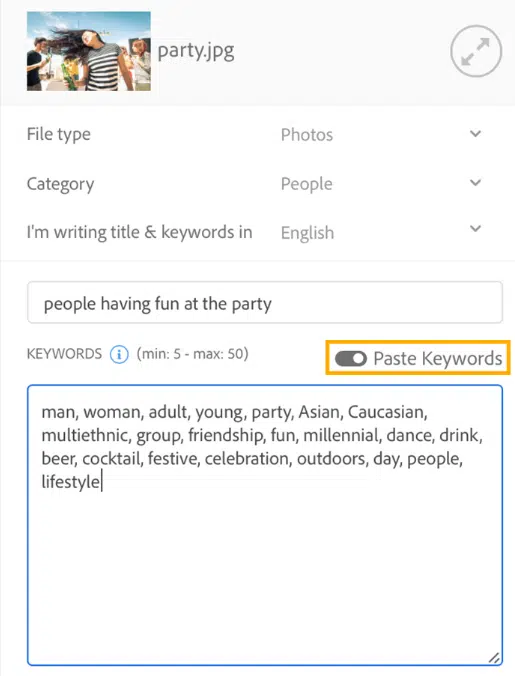Click the title field with party text
Viewport: 515px width, 676px height.
[265, 303]
